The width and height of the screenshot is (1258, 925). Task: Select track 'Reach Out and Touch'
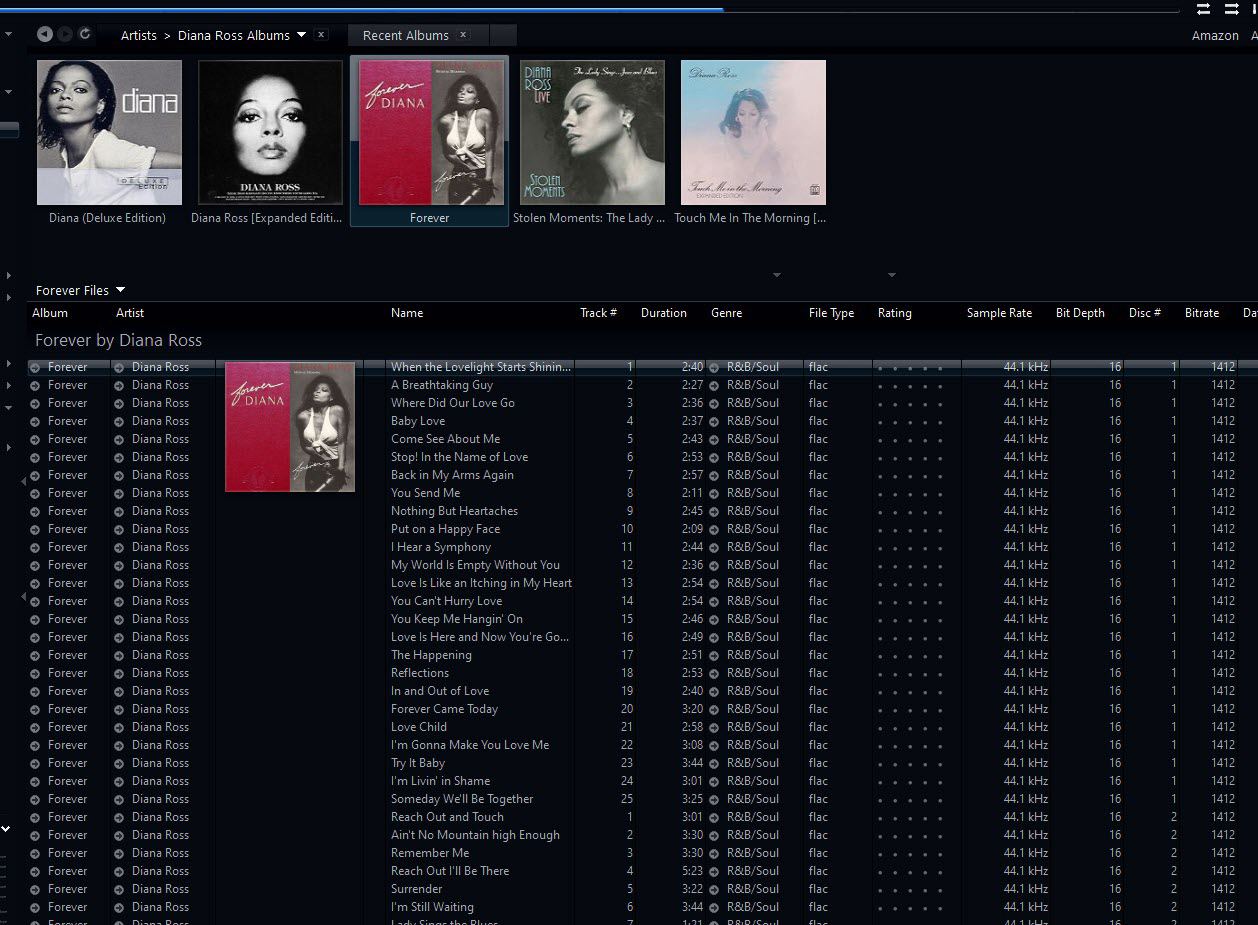pyautogui.click(x=447, y=817)
